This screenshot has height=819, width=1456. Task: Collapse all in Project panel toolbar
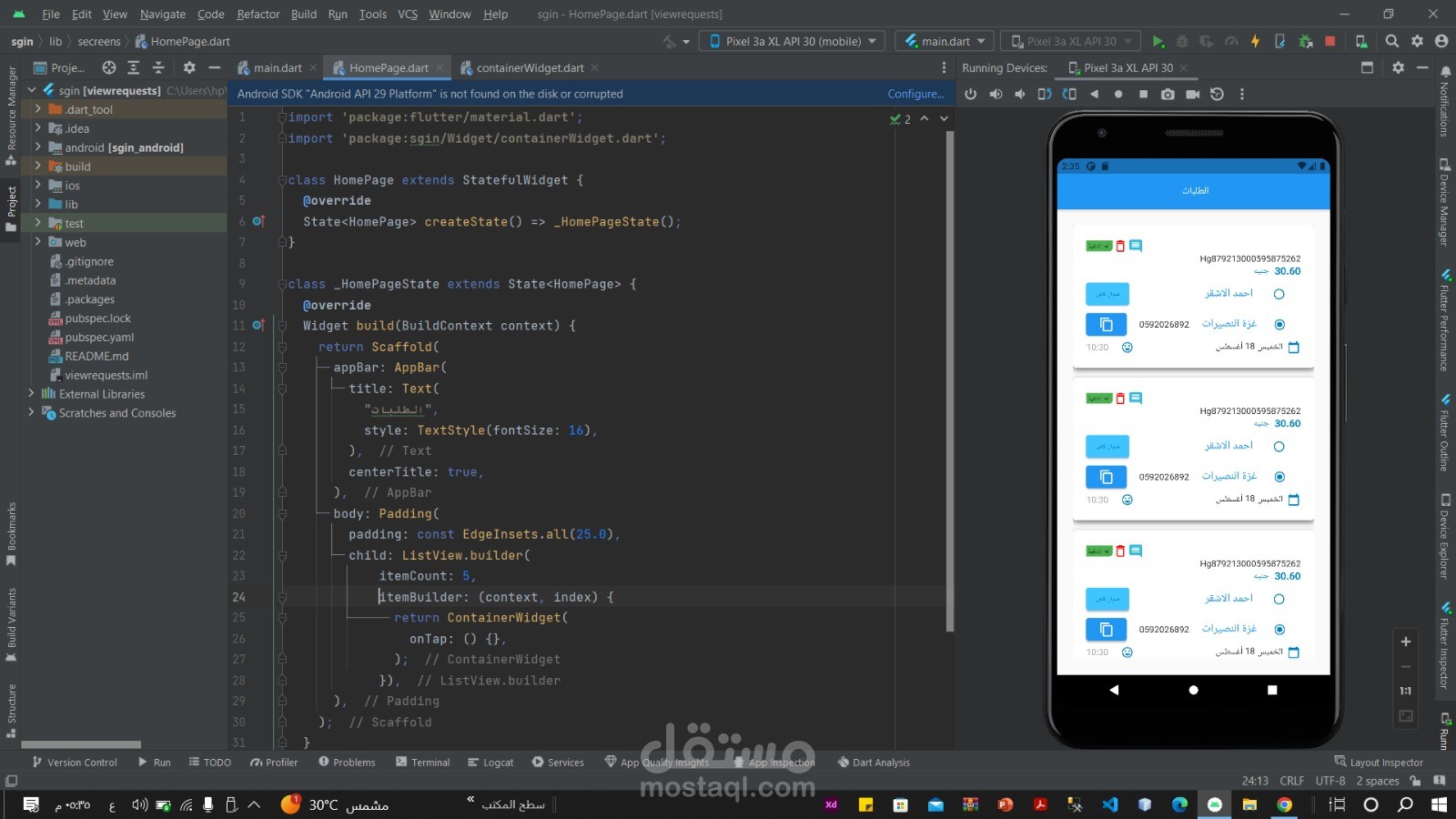click(158, 67)
